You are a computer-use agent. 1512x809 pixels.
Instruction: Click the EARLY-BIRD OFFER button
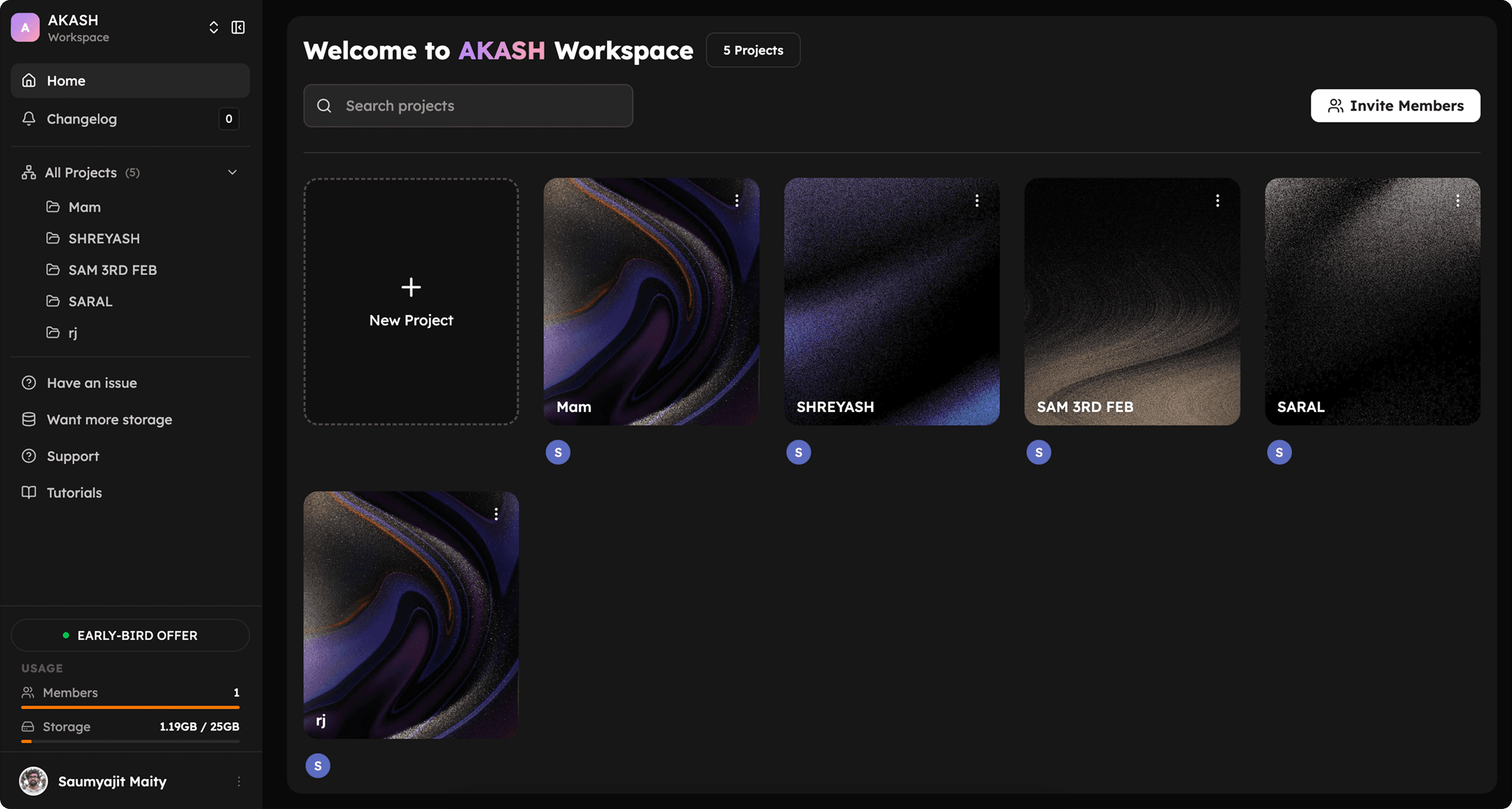(x=130, y=635)
